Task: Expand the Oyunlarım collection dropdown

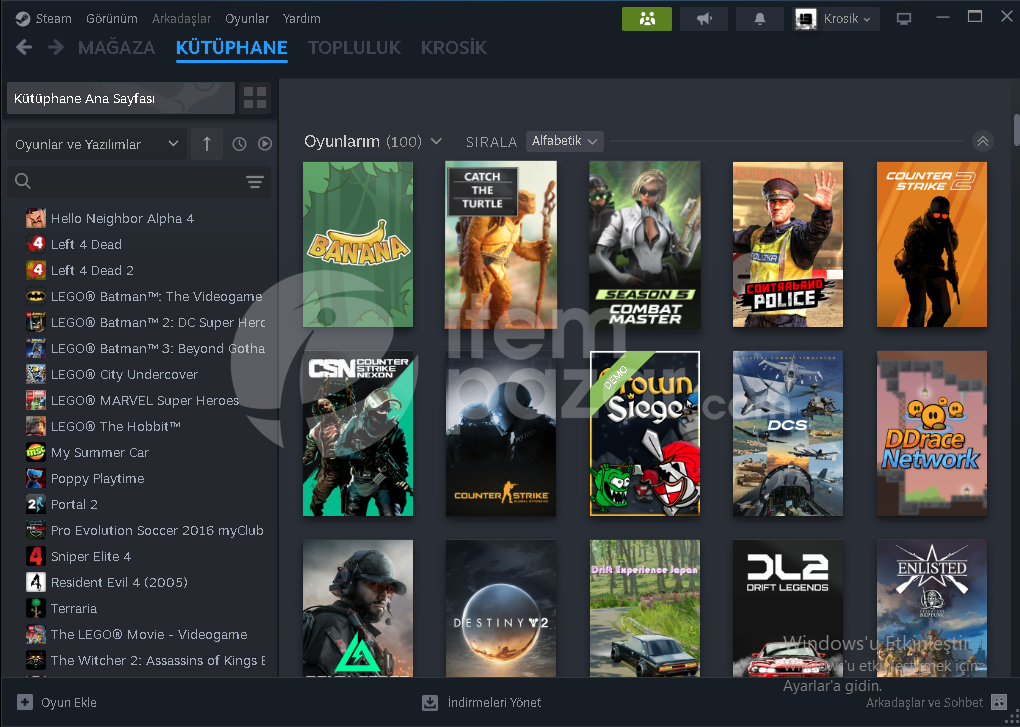Action: pyautogui.click(x=436, y=141)
